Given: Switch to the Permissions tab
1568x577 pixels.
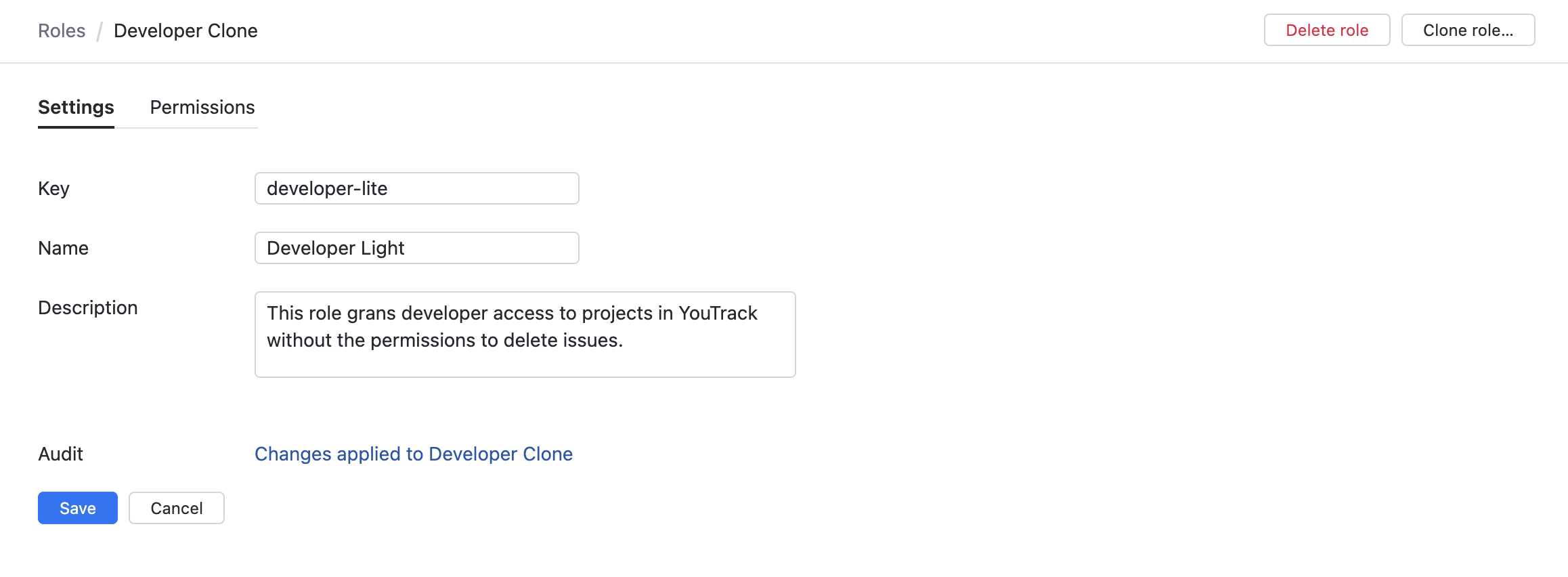Looking at the screenshot, I should point(202,108).
